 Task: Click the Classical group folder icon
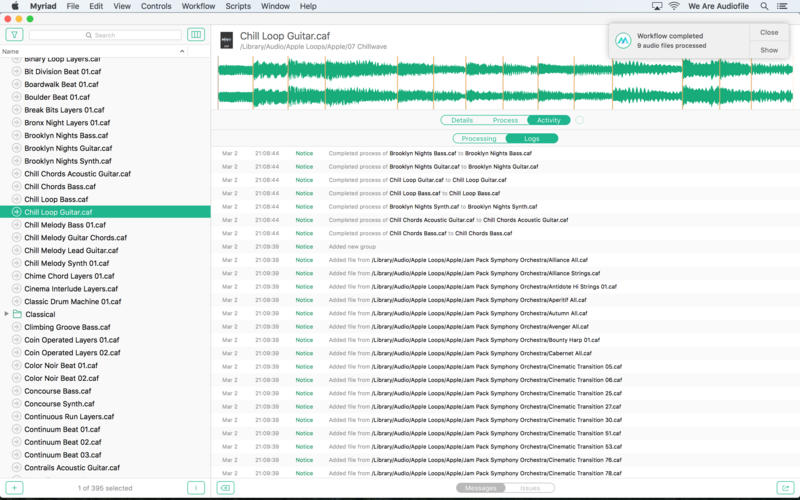[17, 314]
